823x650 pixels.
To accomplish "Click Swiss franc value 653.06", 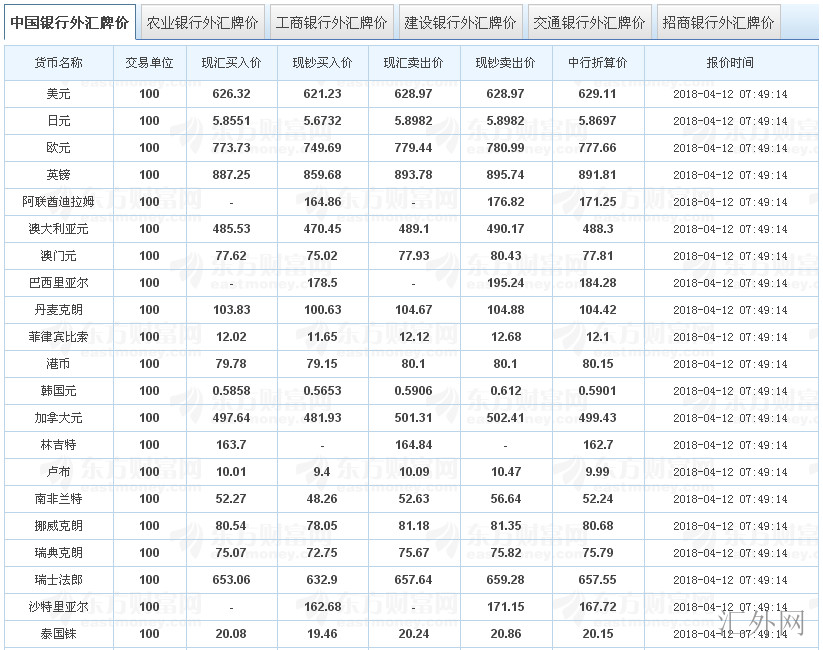I will pyautogui.click(x=231, y=580).
